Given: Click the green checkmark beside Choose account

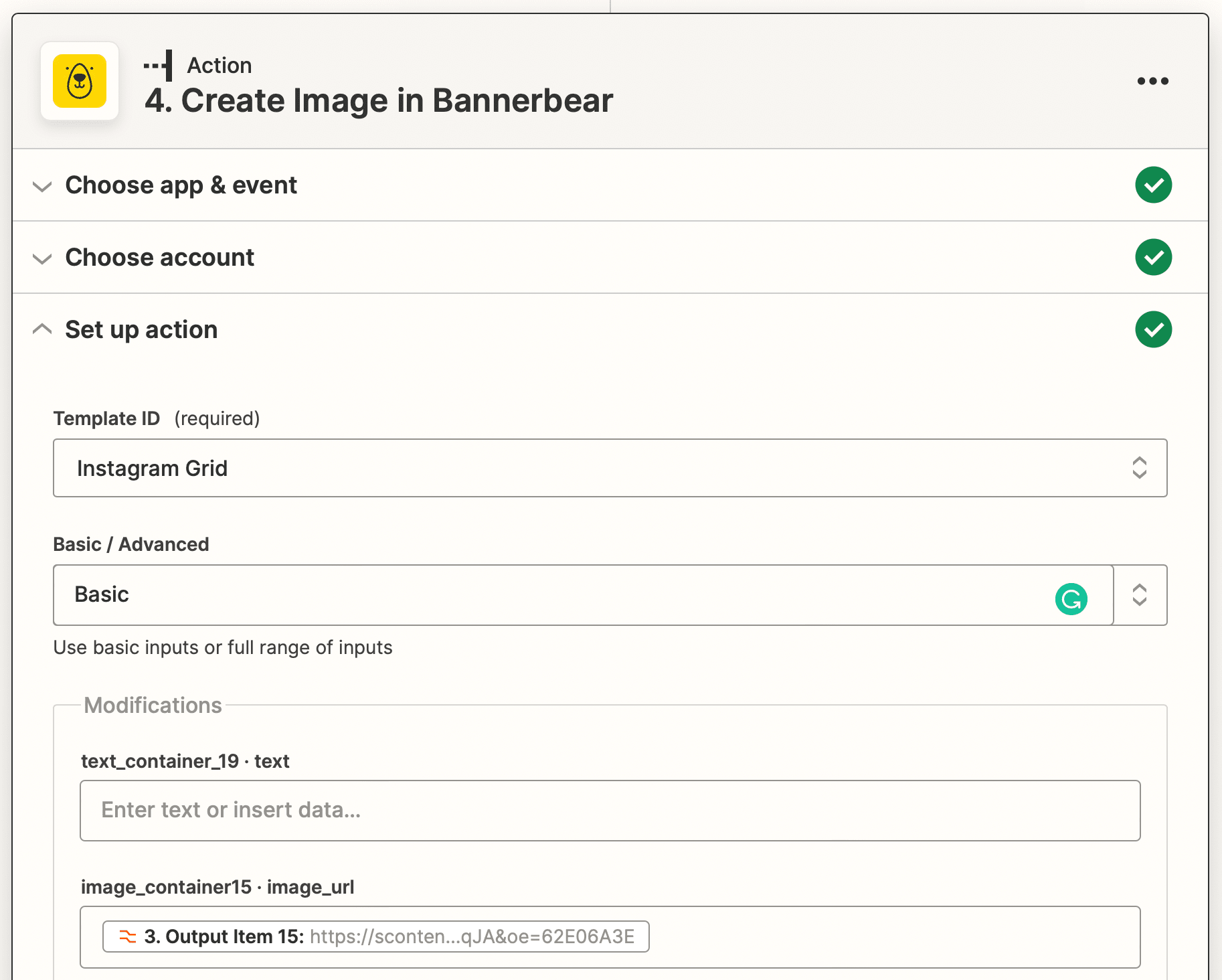Looking at the screenshot, I should [1154, 257].
